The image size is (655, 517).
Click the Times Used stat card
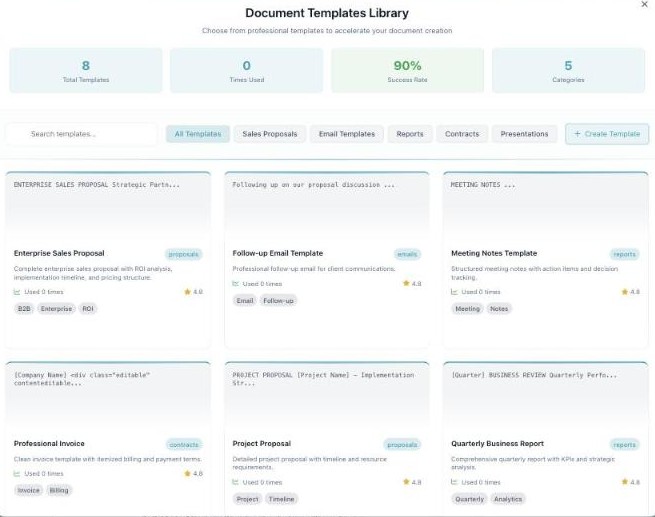coord(246,70)
